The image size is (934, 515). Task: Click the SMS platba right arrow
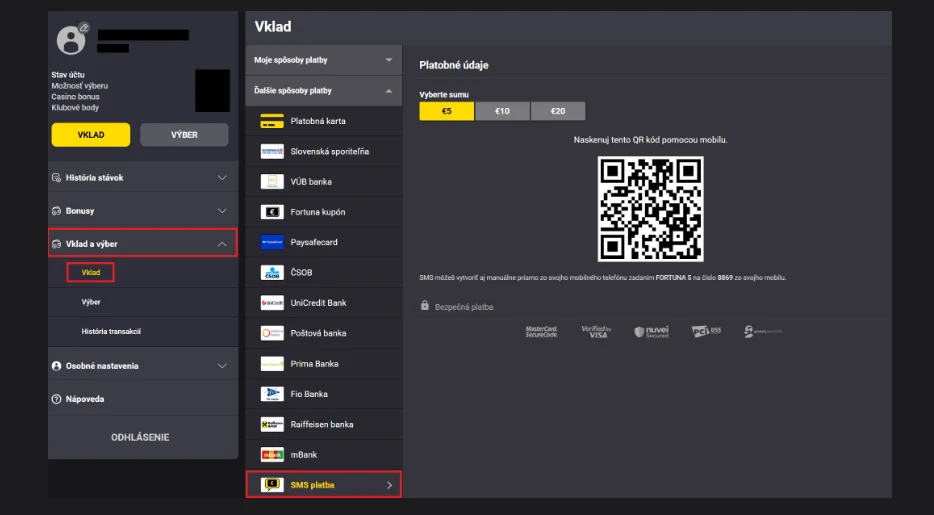click(x=390, y=485)
